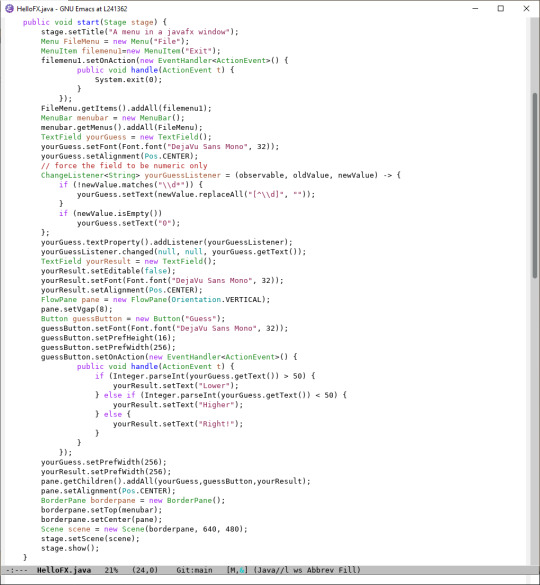Click the textProperty().addListener line
The height and width of the screenshot is (585, 540).
click(x=167, y=242)
